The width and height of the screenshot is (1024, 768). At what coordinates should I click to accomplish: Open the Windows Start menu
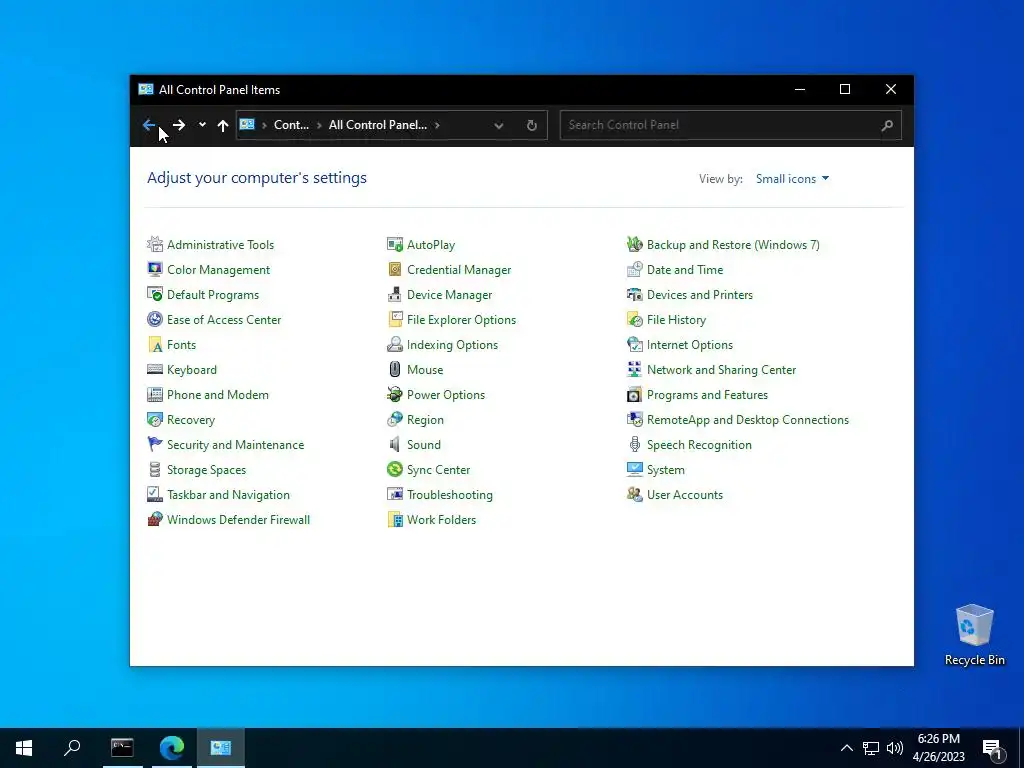point(24,748)
